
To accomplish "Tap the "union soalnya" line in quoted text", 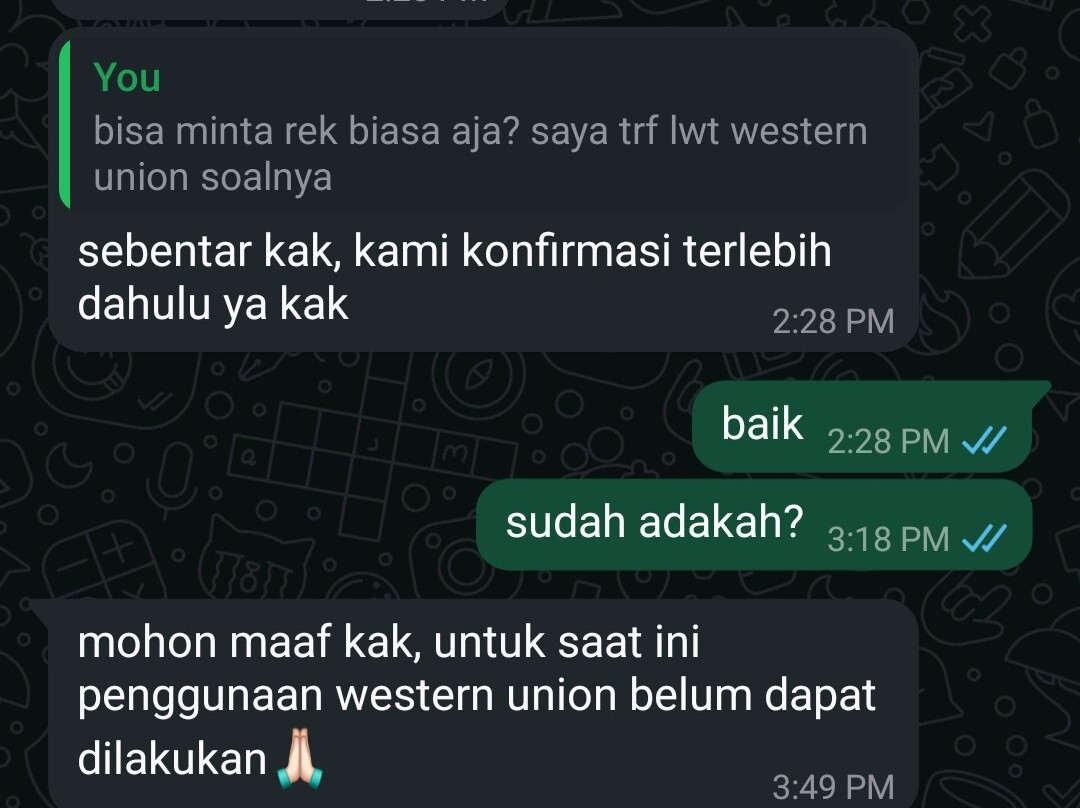I will tap(213, 177).
